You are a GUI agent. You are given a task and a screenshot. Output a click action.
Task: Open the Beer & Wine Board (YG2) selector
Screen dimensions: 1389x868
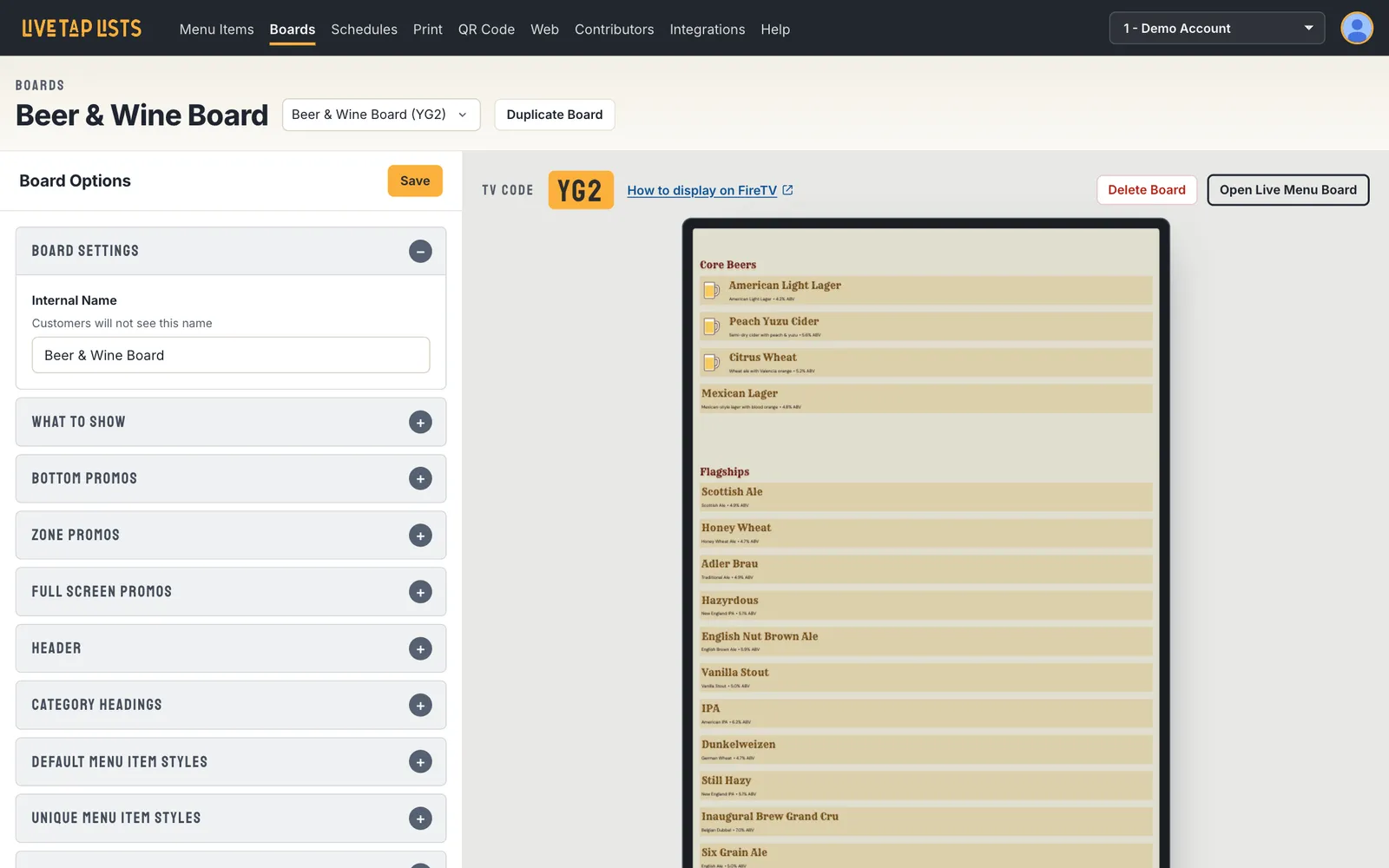[x=381, y=115]
